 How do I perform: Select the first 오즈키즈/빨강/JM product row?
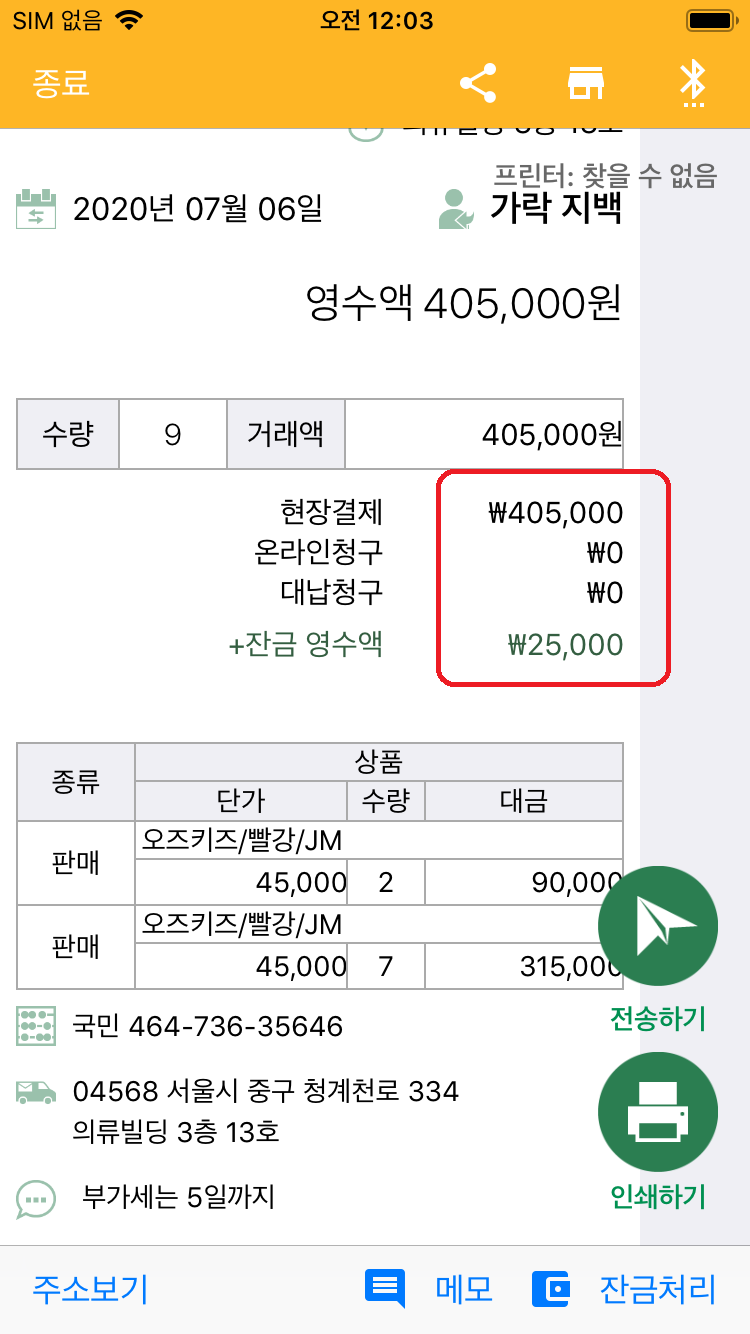coord(378,841)
